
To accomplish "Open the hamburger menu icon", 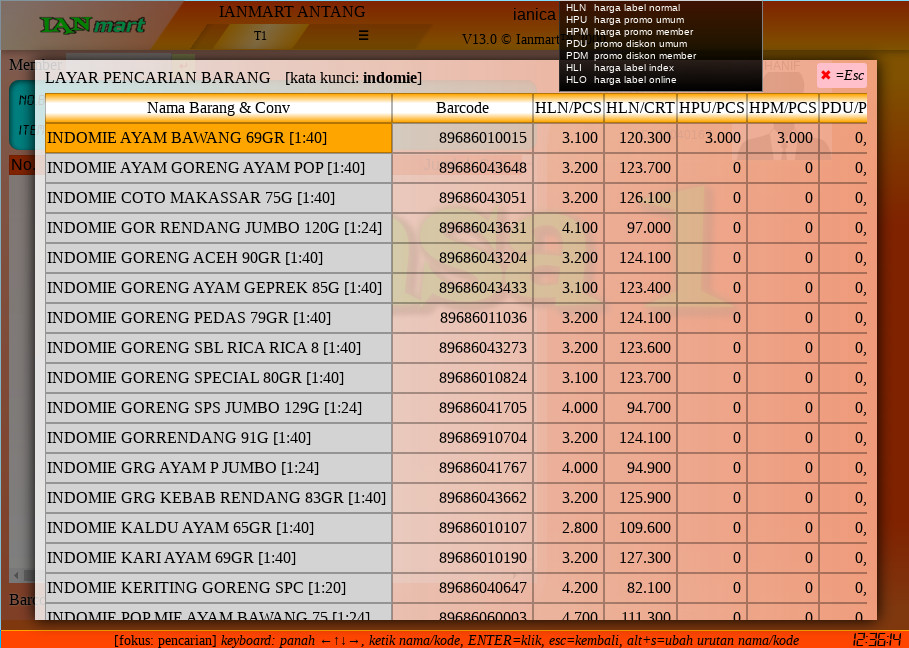I will (363, 36).
